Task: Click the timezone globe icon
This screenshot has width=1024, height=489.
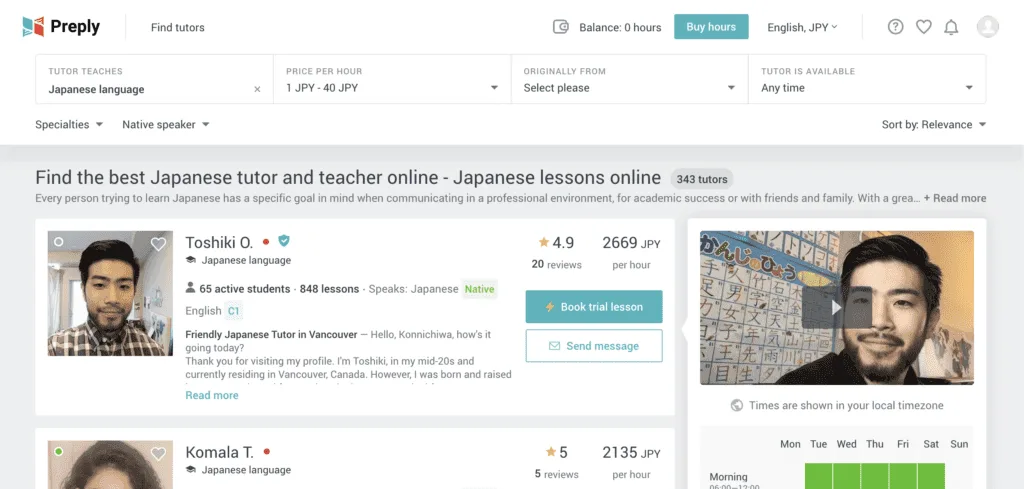Action: point(737,405)
